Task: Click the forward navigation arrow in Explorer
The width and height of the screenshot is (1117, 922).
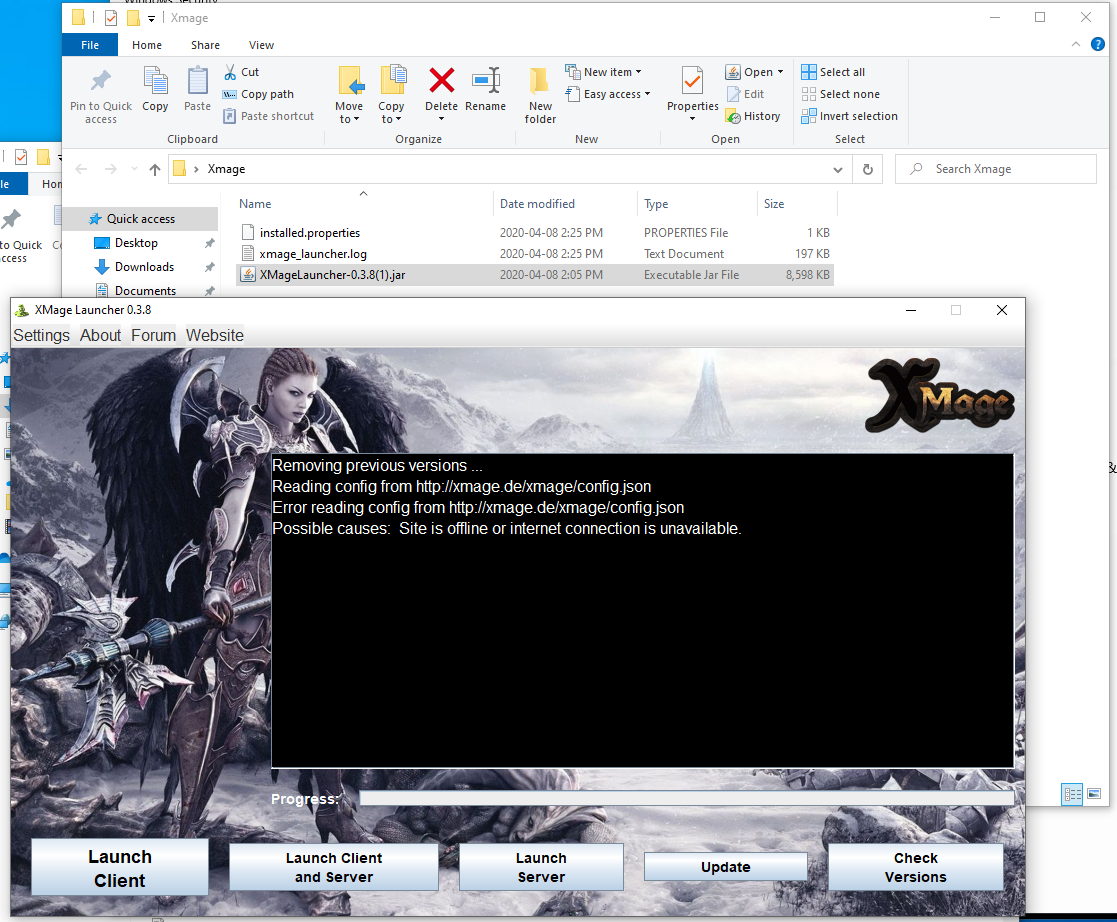Action: (110, 169)
